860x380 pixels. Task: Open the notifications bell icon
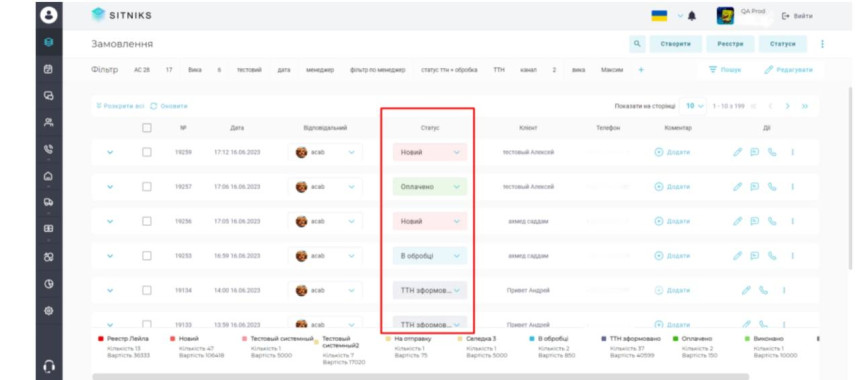click(692, 16)
